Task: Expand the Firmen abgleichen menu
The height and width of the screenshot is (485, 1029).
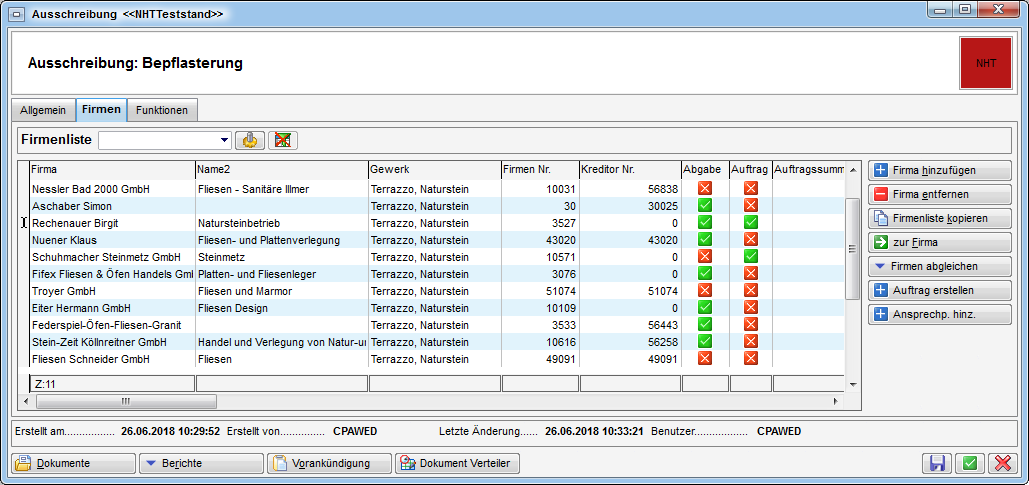Action: (x=939, y=266)
